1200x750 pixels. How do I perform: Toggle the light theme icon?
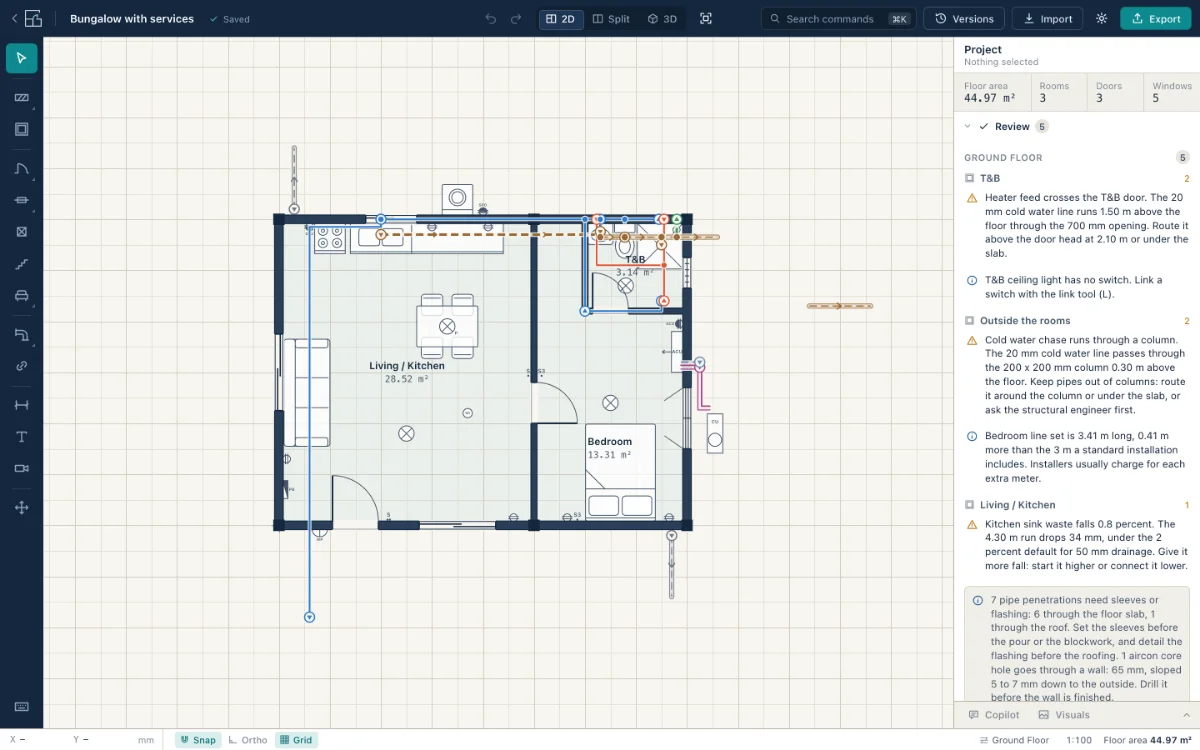click(x=1102, y=19)
